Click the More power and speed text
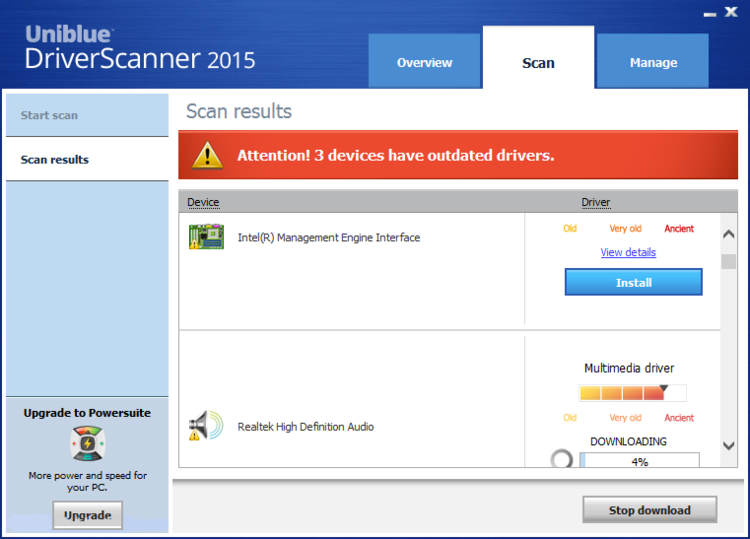This screenshot has height=539, width=750. (x=88, y=481)
